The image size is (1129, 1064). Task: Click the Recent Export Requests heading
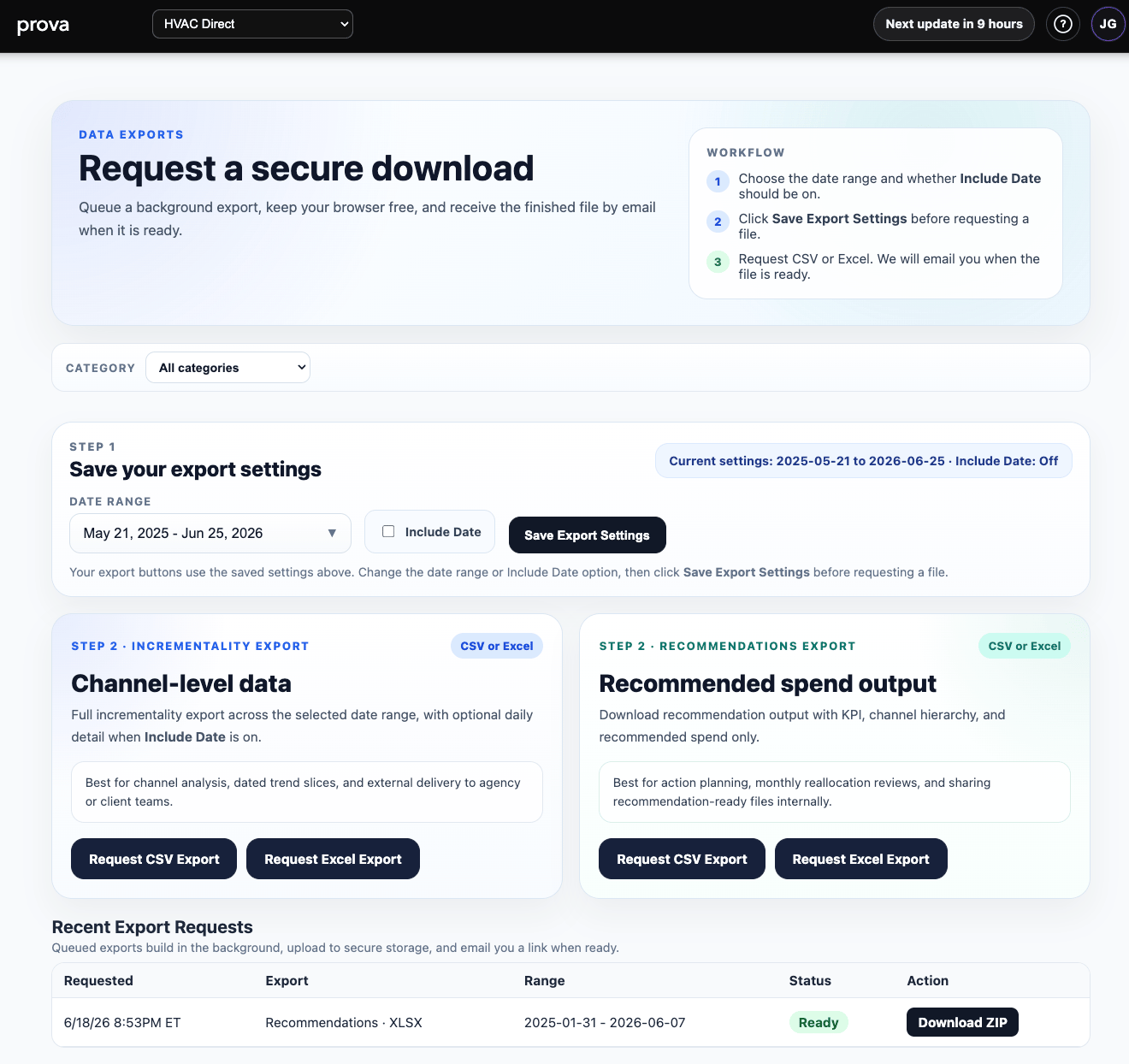[152, 927]
